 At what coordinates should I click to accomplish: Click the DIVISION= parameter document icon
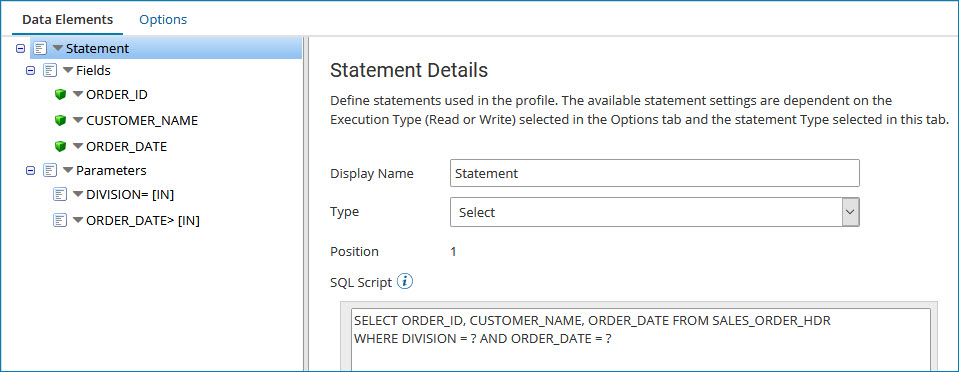coord(60,195)
